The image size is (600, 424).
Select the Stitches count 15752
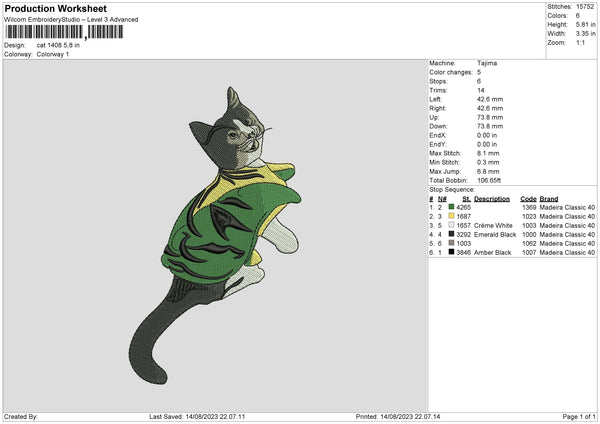point(585,7)
